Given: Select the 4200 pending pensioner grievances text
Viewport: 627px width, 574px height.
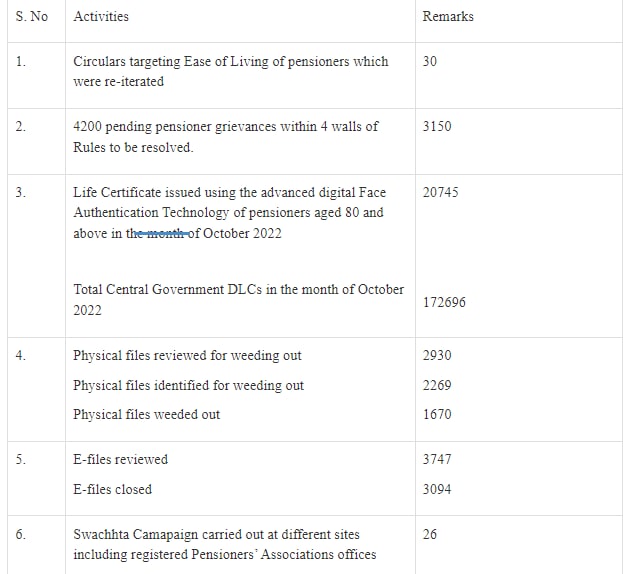Looking at the screenshot, I should tap(226, 137).
